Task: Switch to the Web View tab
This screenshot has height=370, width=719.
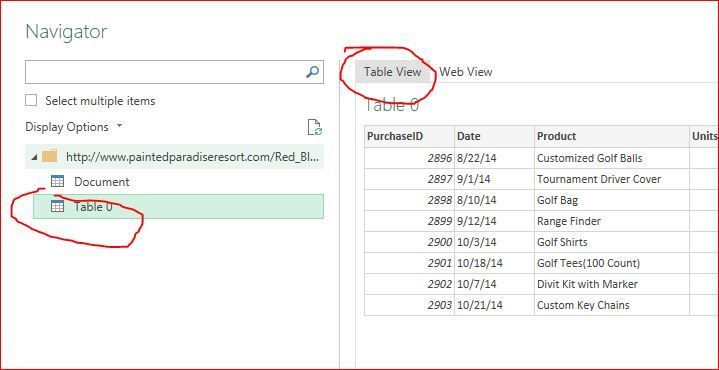Action: coord(465,72)
